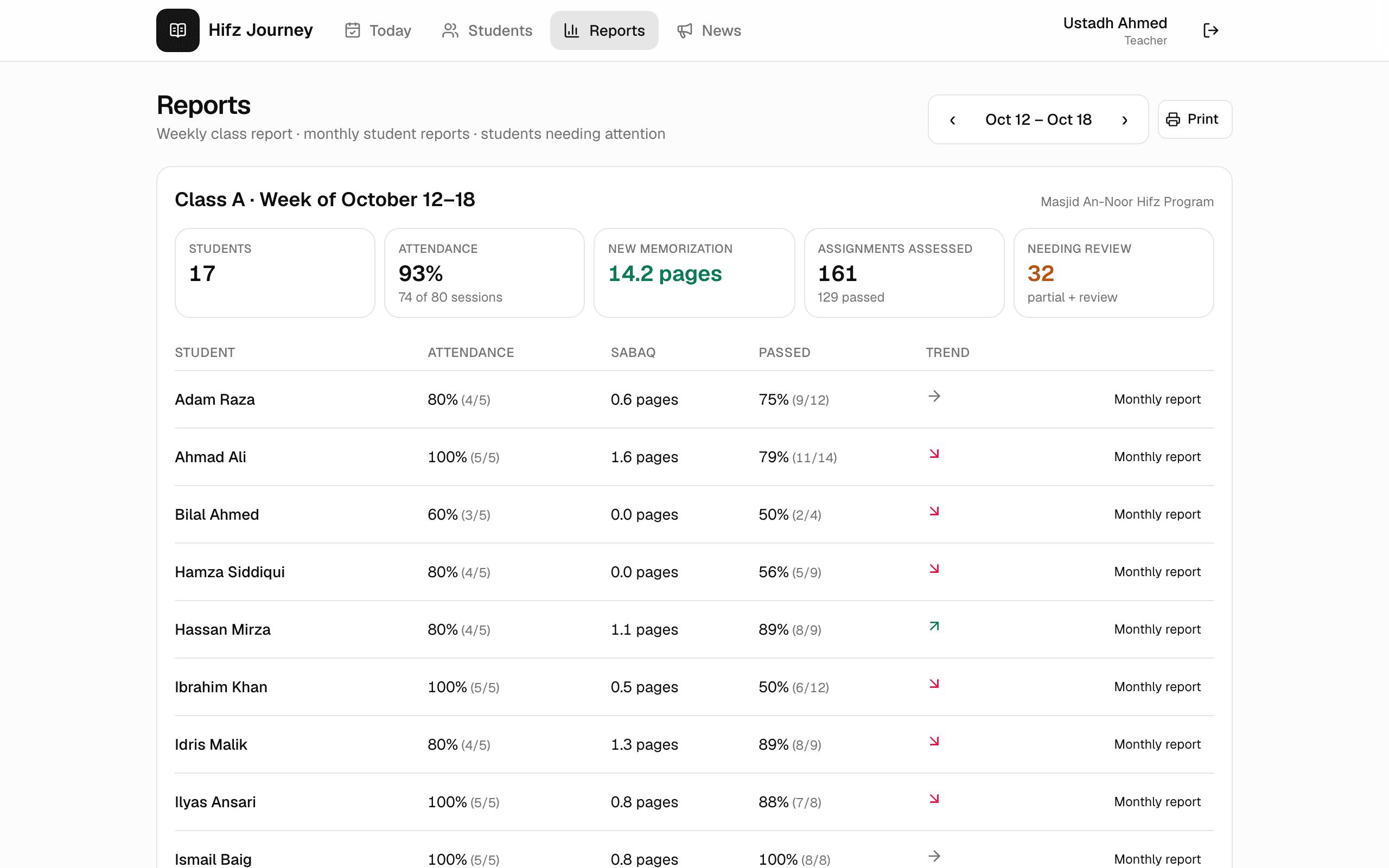
Task: Open Ismail Baig's Monthly report
Action: coord(1157,859)
